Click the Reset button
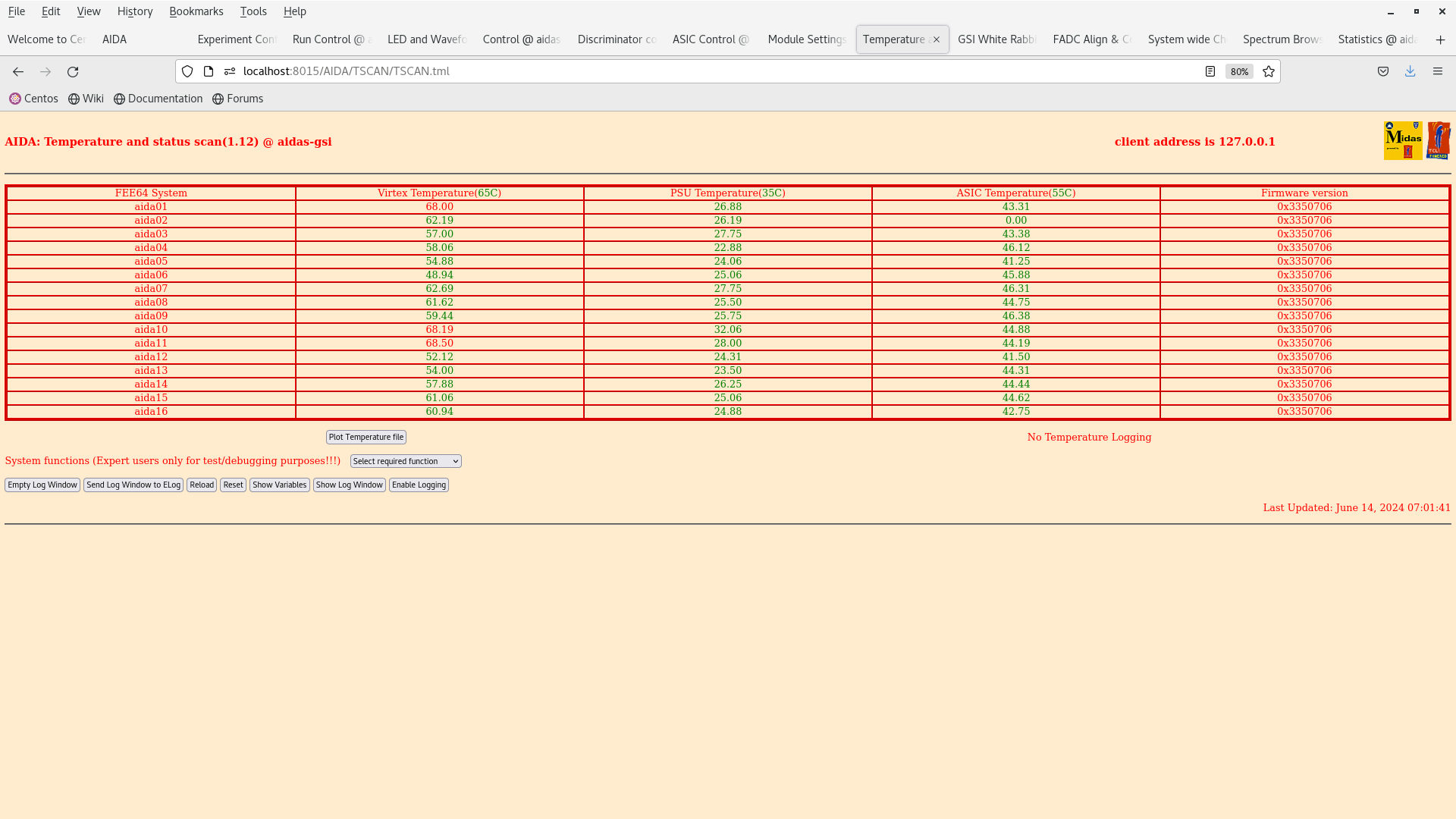The height and width of the screenshot is (819, 1456). tap(232, 485)
